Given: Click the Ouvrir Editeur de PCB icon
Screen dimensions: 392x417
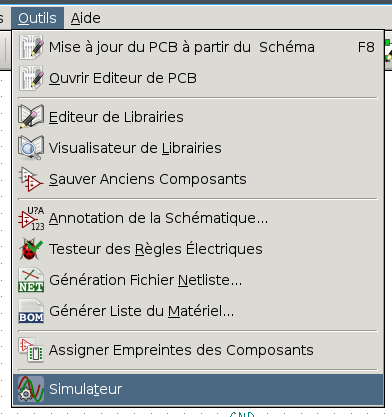Looking at the screenshot, I should point(31,78).
